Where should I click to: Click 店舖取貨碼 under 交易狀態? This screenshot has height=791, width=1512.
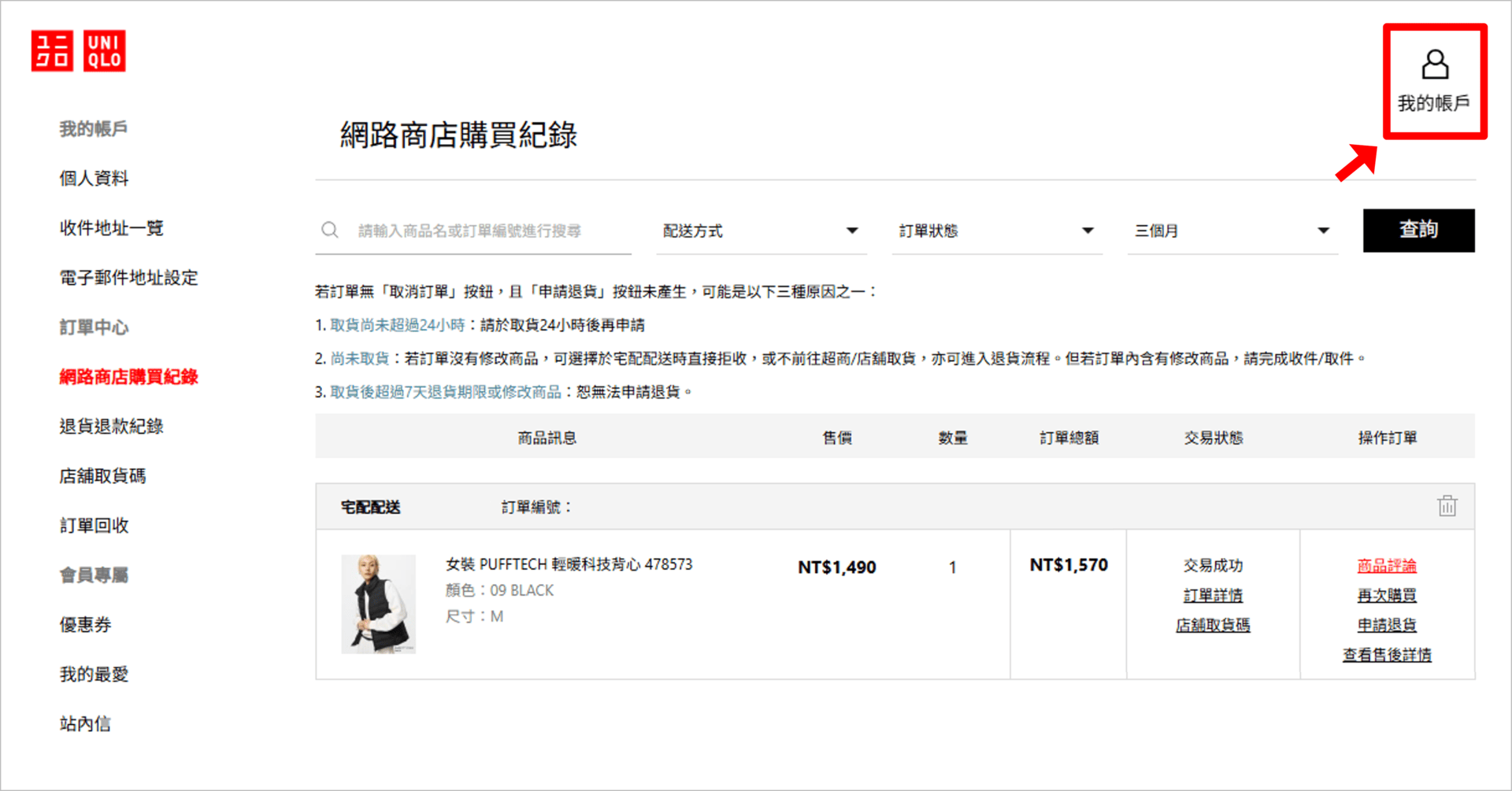tap(1213, 625)
